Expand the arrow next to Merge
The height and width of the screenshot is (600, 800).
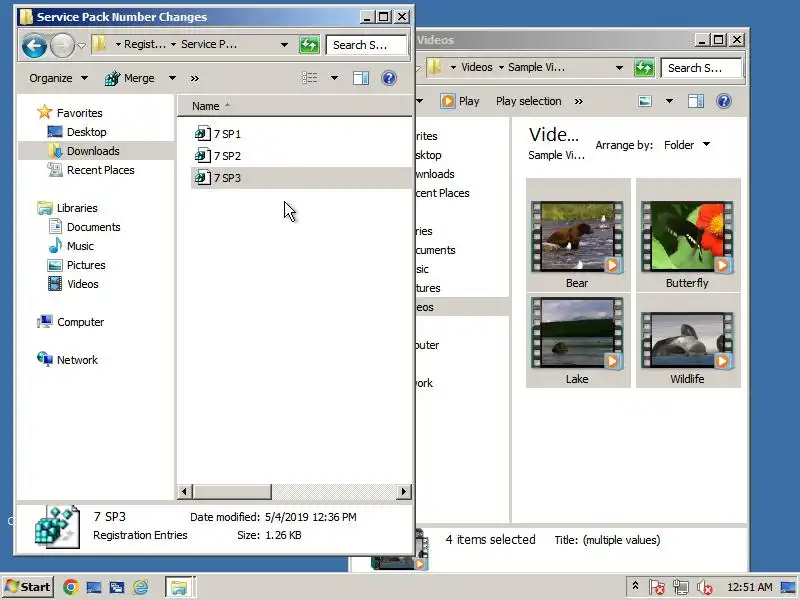(x=172, y=78)
